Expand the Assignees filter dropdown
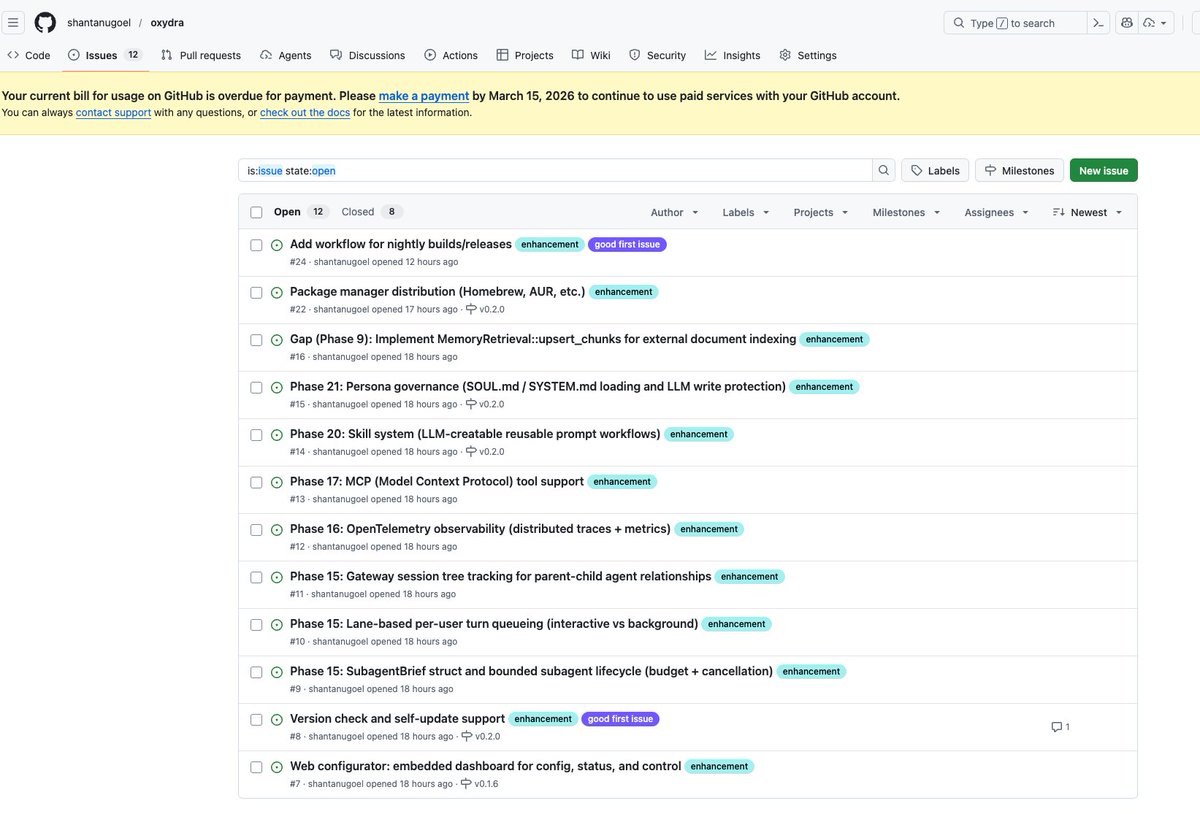 (x=996, y=212)
